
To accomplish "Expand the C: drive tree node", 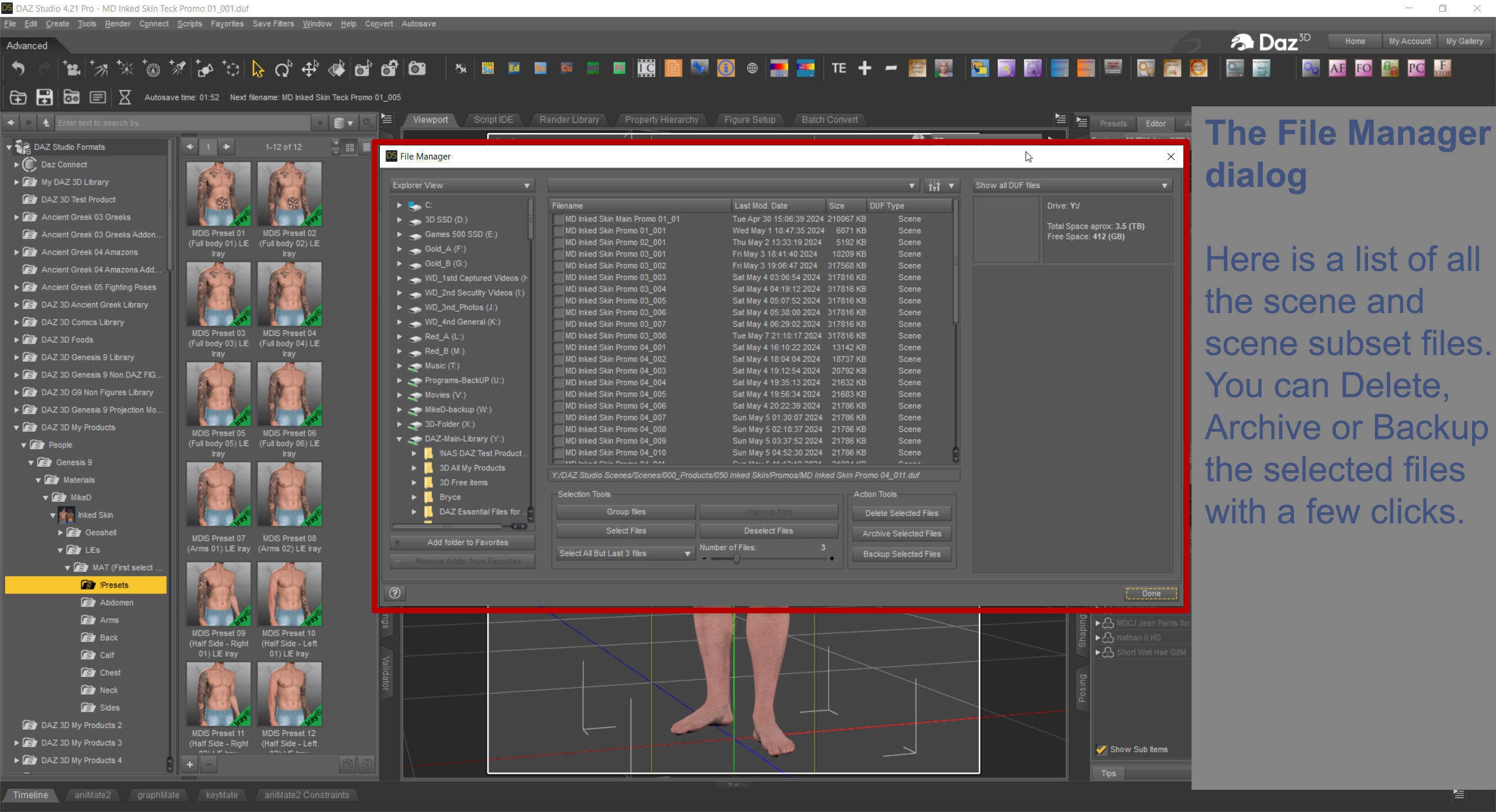I will point(399,206).
